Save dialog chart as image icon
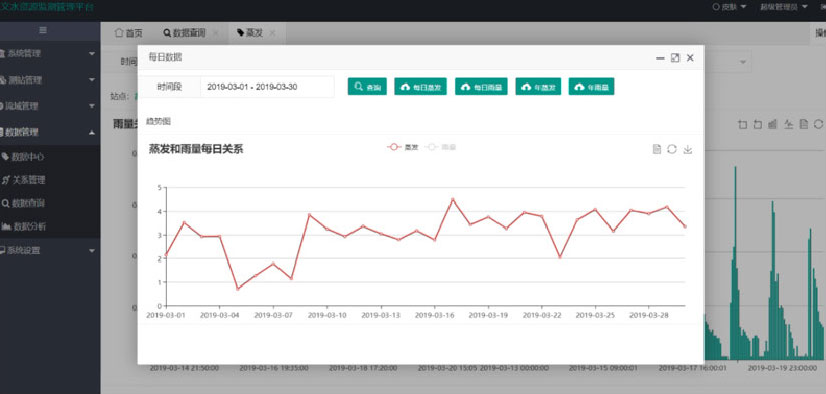 (x=687, y=149)
